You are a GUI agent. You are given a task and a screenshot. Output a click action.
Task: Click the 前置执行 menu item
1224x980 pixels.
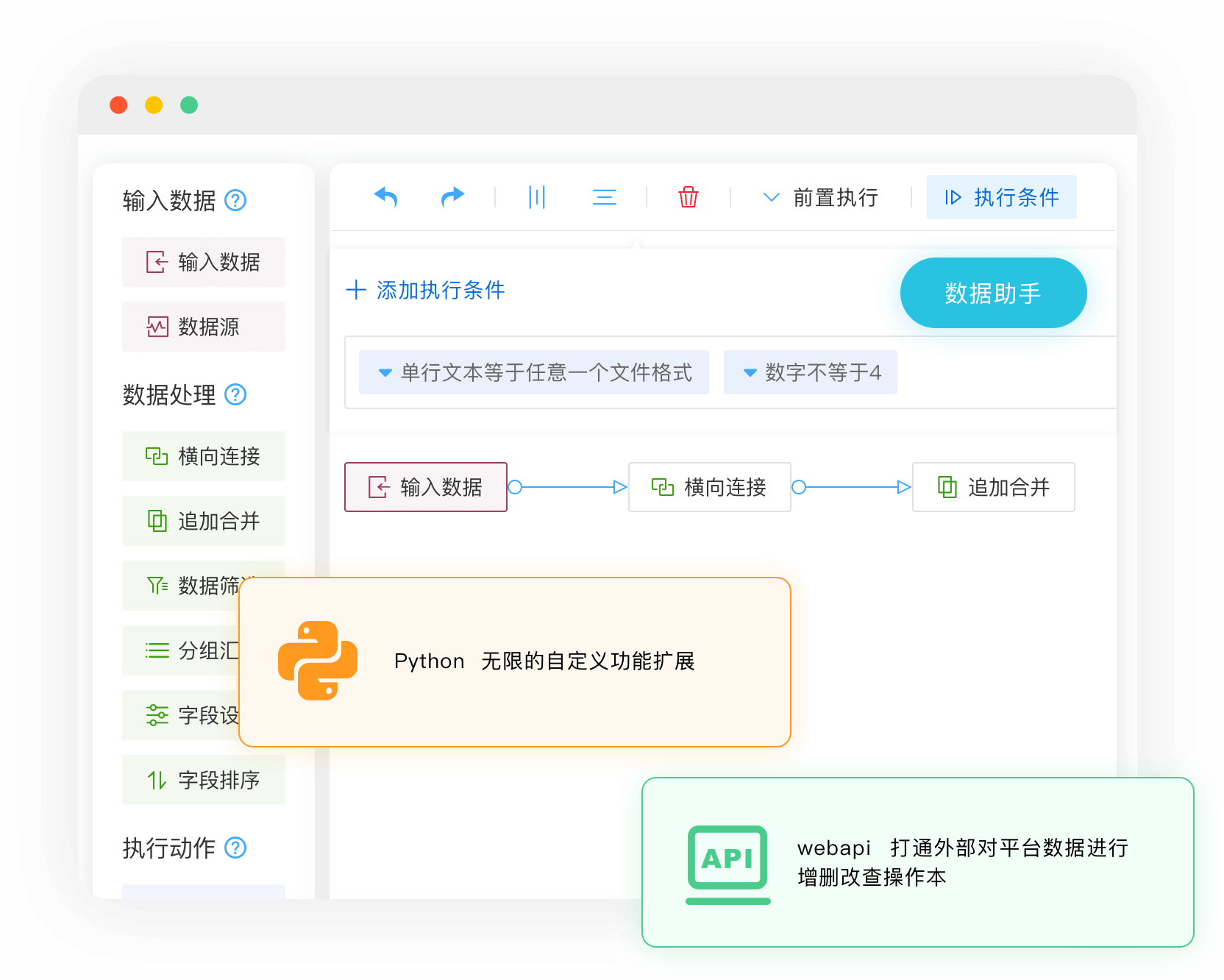(835, 197)
